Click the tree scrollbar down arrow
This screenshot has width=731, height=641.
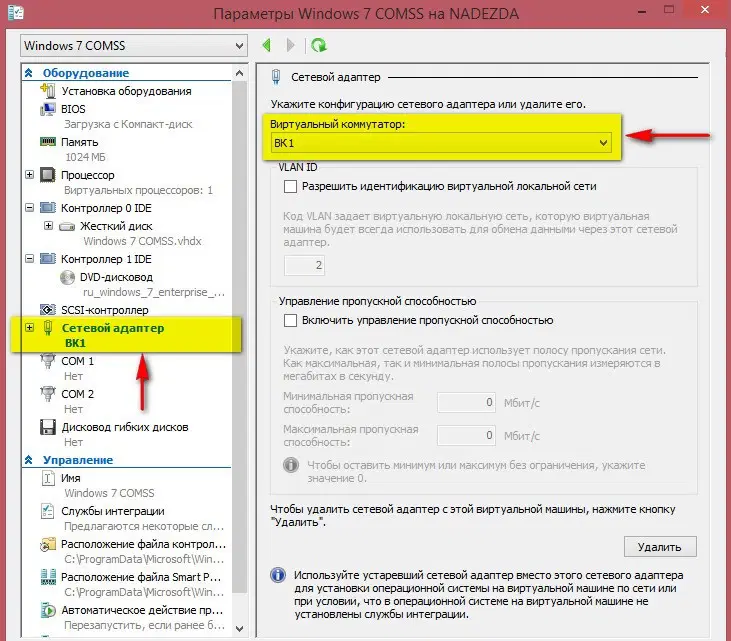click(240, 629)
